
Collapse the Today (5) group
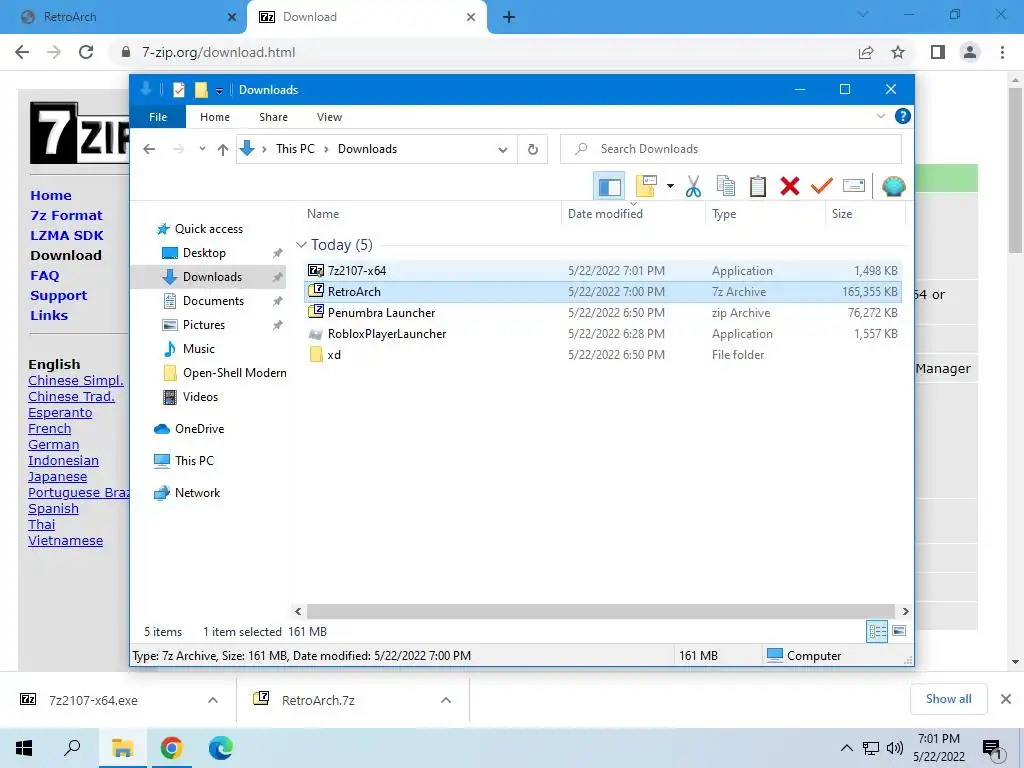pos(301,245)
